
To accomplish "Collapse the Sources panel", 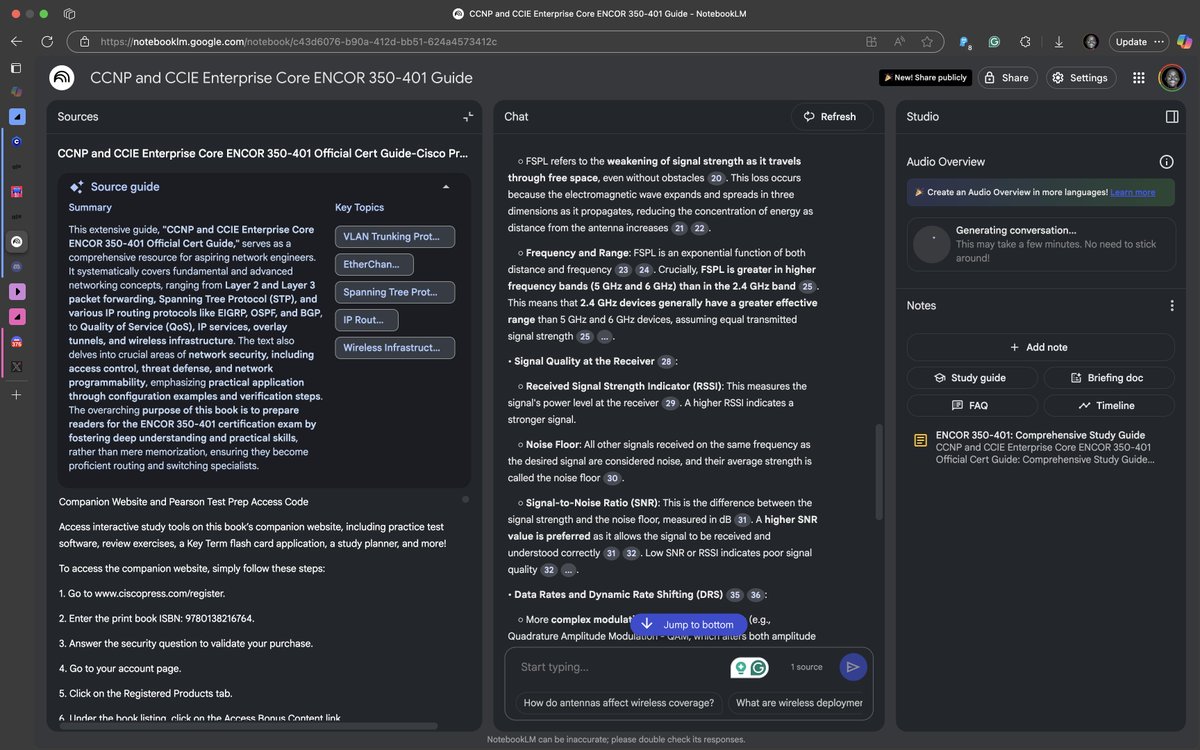I will (468, 117).
